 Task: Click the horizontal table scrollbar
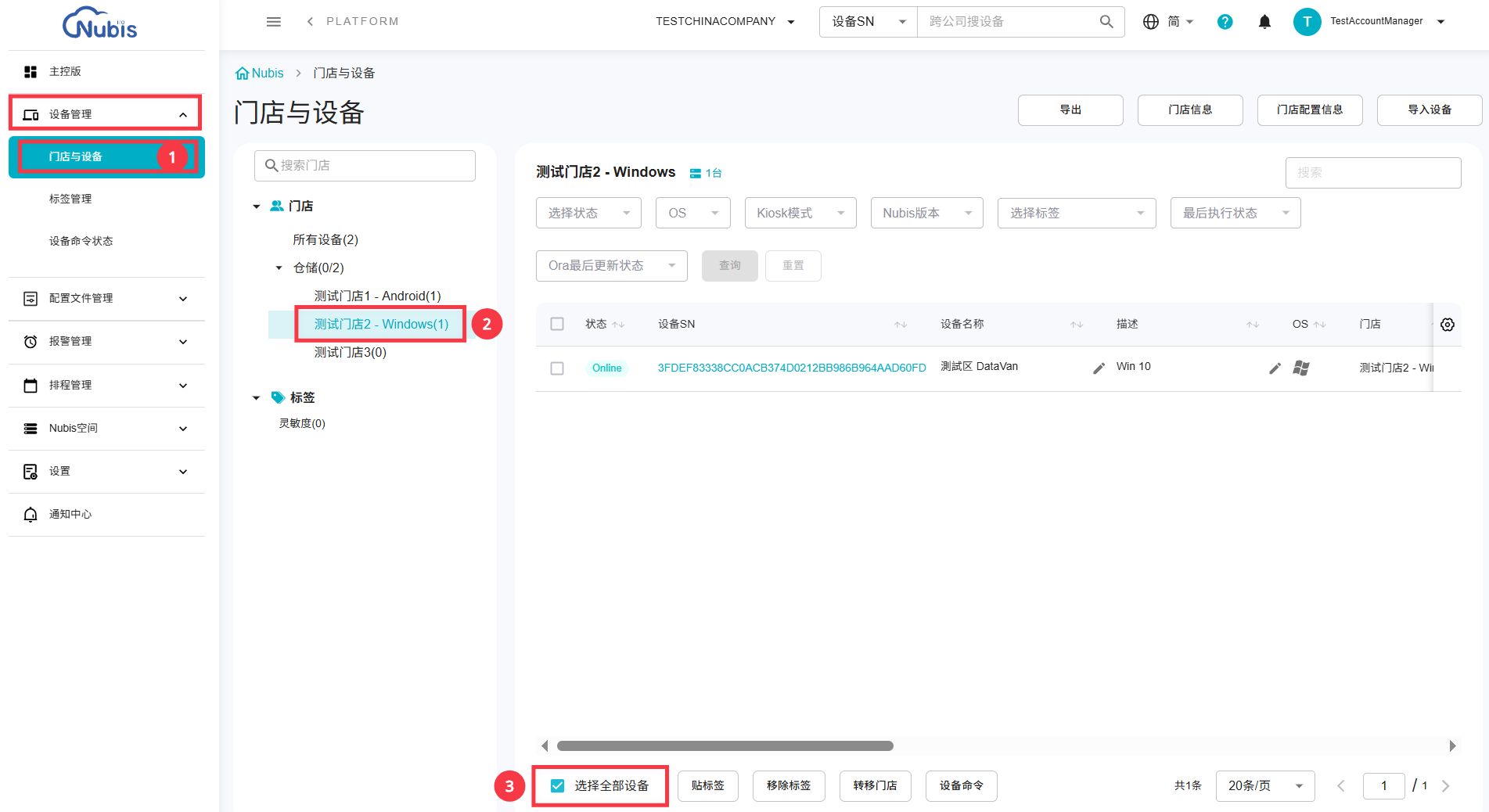(x=725, y=746)
